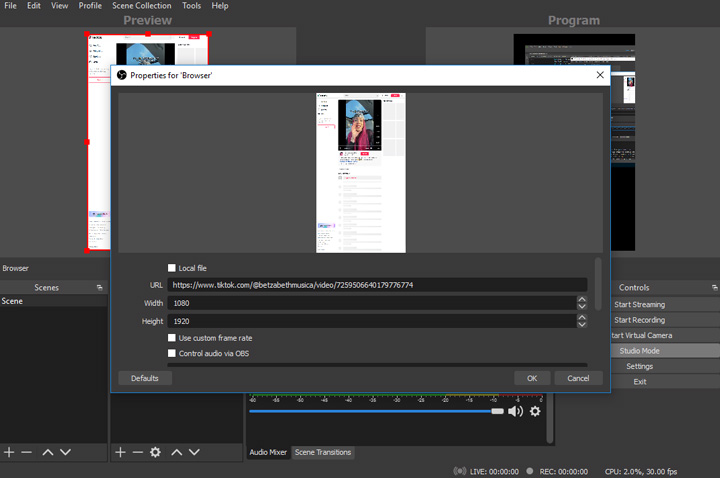Increase Width value with up arrow
720x478 pixels.
(x=582, y=299)
